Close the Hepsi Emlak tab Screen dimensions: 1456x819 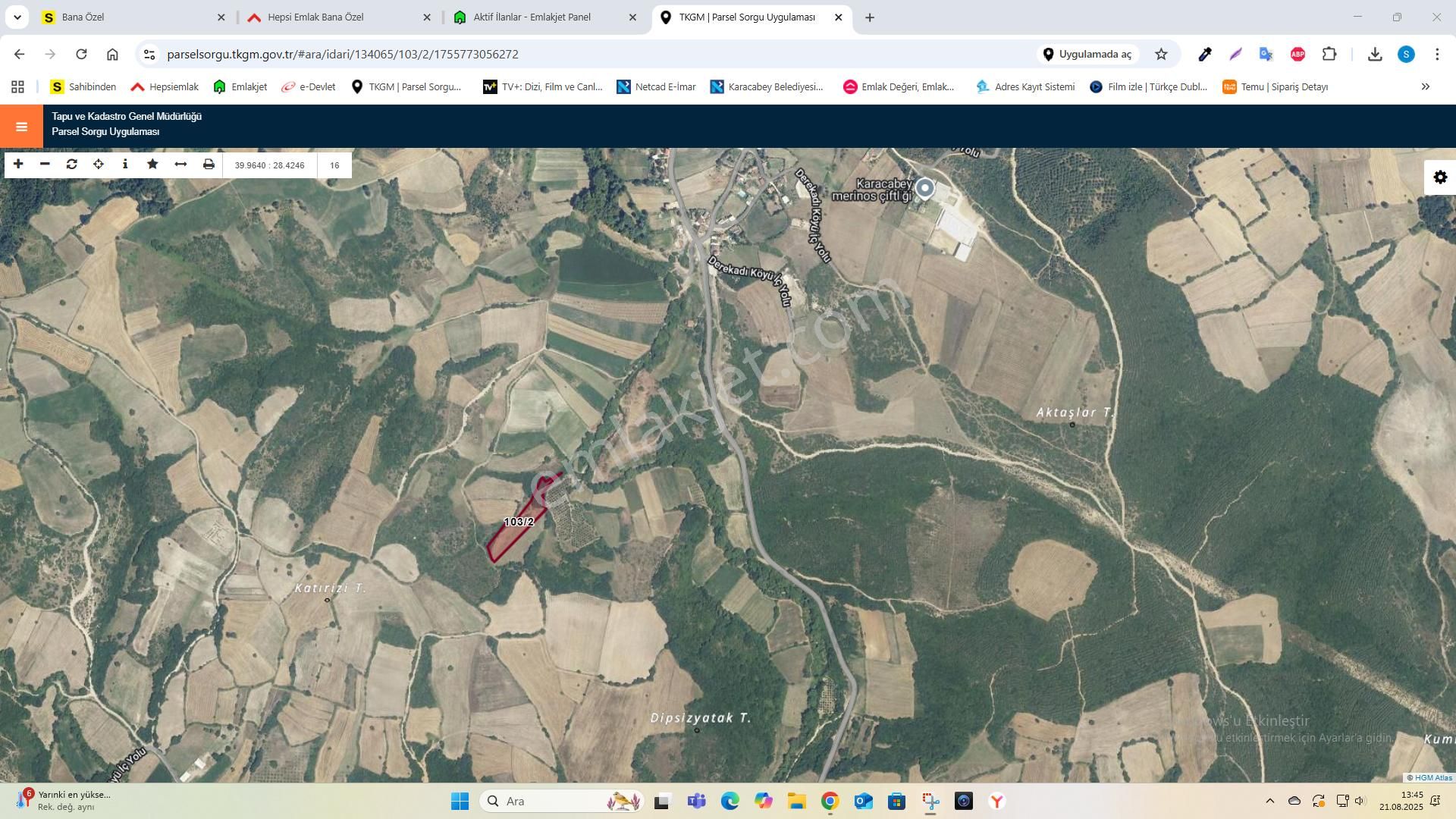(427, 17)
